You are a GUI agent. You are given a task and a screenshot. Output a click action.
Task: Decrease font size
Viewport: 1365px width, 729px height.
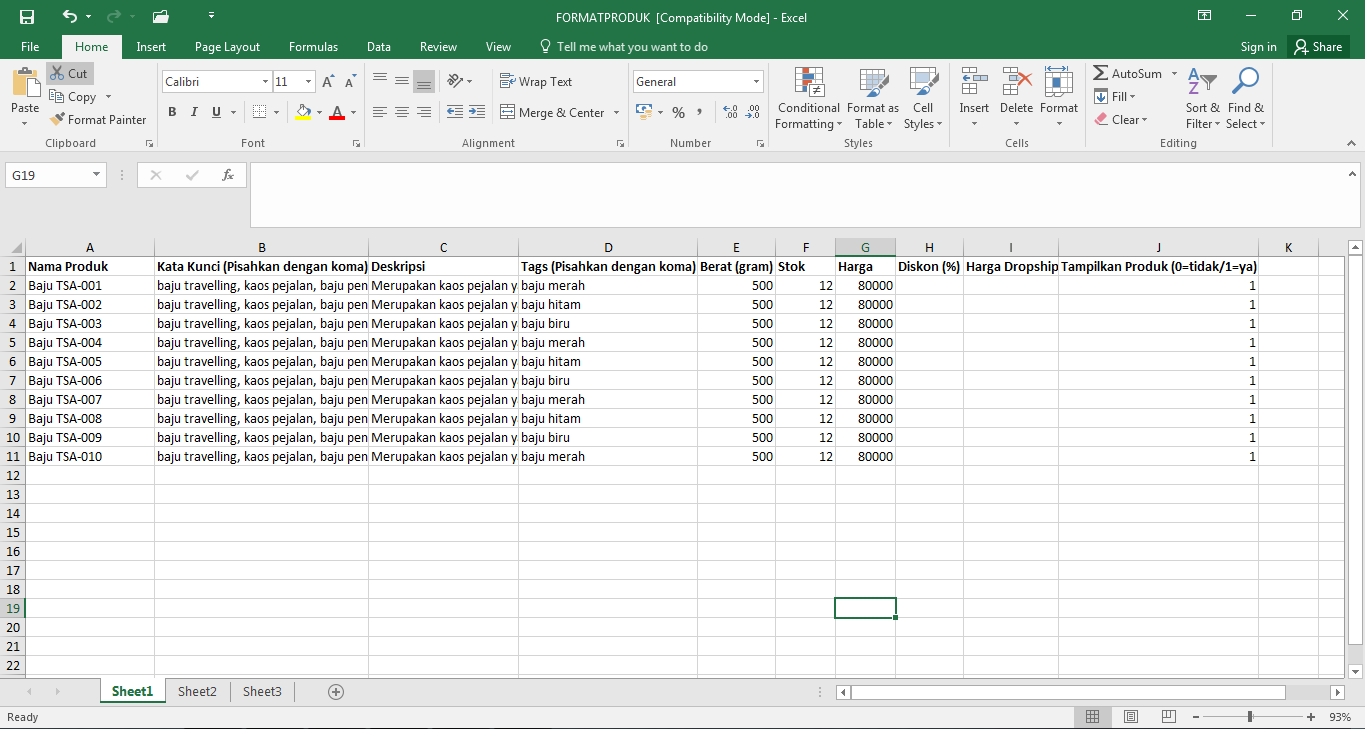pos(351,82)
